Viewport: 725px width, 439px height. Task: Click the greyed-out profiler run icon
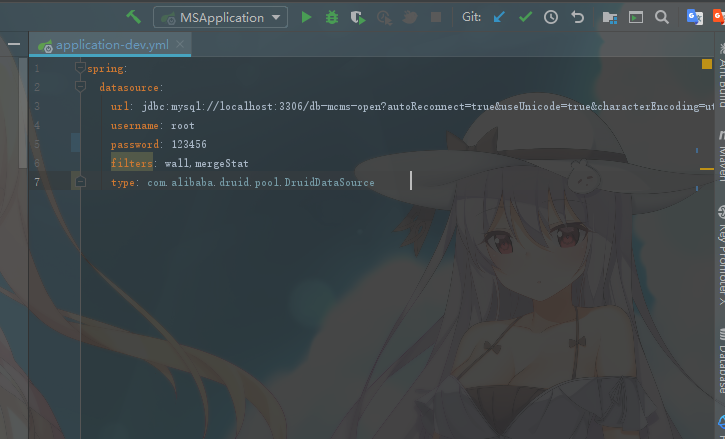(x=384, y=18)
